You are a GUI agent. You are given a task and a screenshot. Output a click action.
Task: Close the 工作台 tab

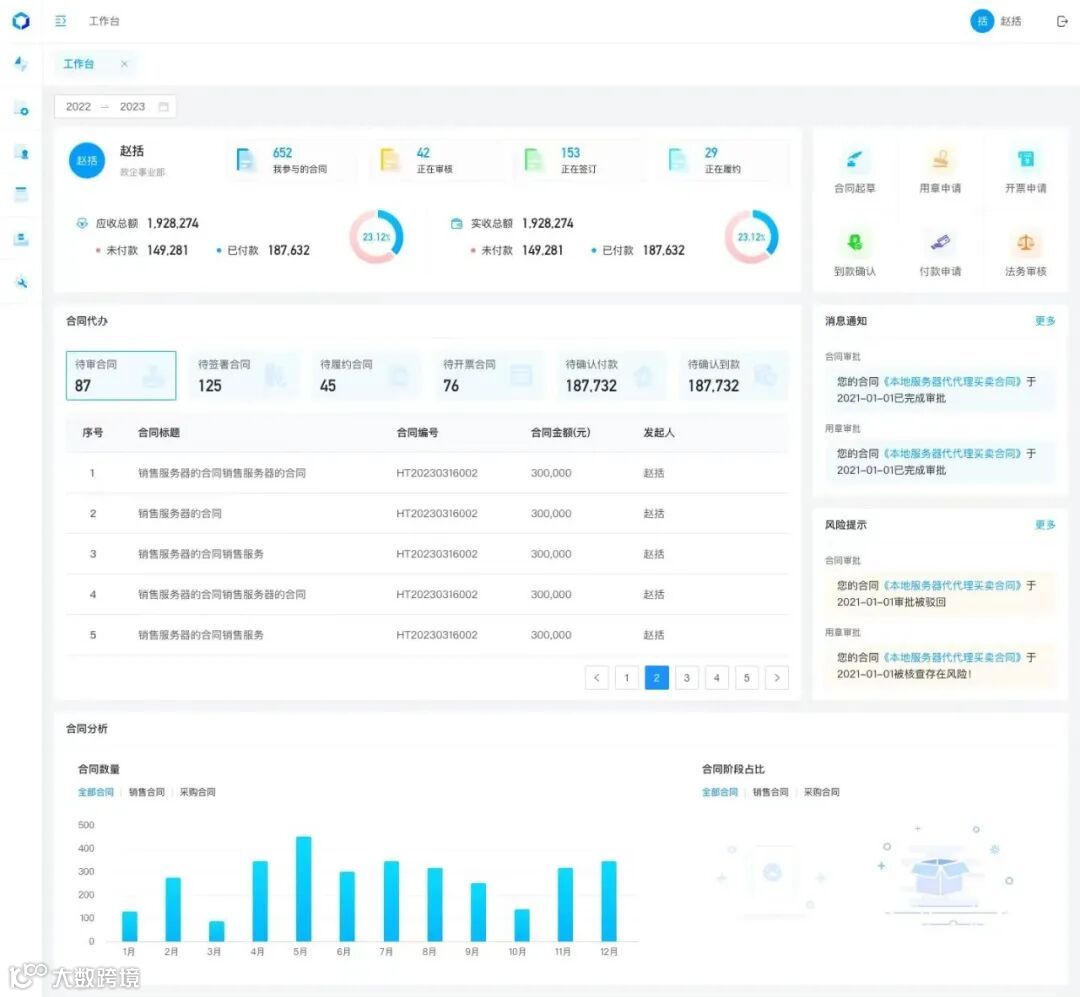point(124,64)
